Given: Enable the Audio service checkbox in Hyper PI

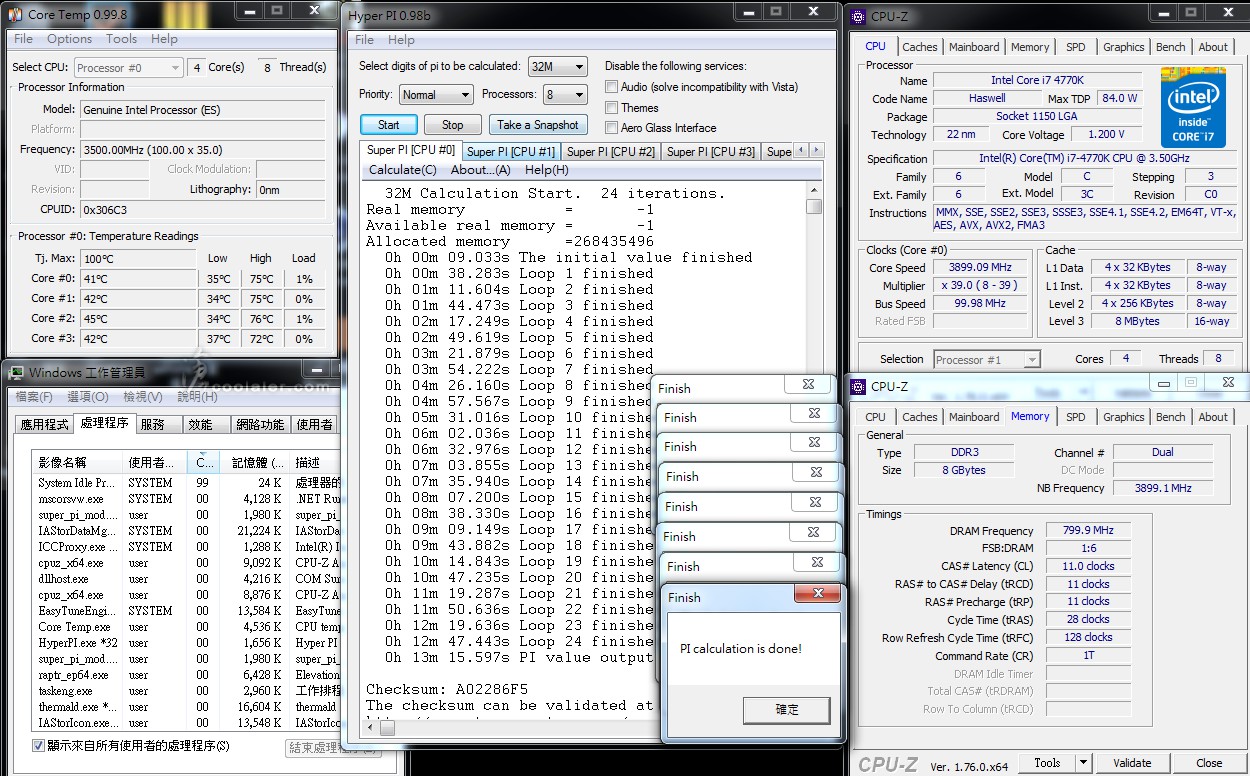Looking at the screenshot, I should pyautogui.click(x=611, y=87).
